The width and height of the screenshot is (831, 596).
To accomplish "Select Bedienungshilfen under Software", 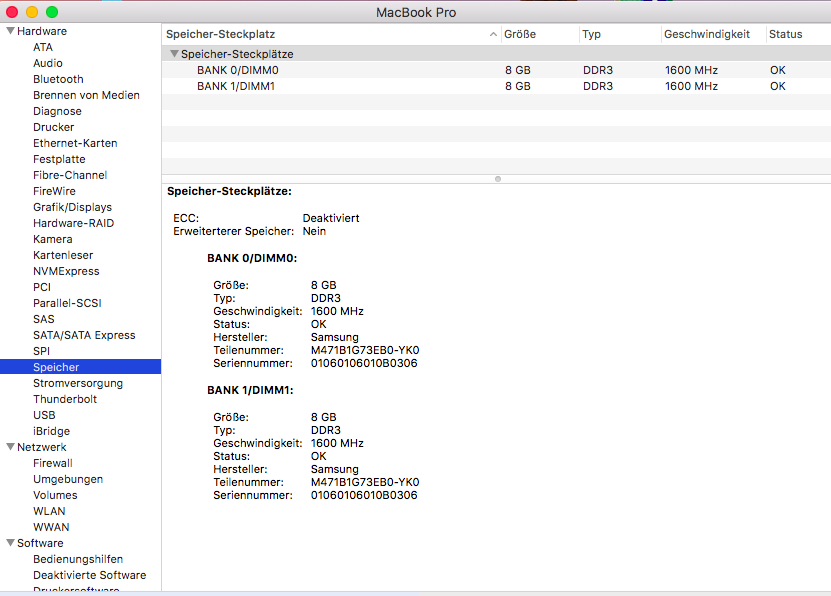I will coord(78,559).
